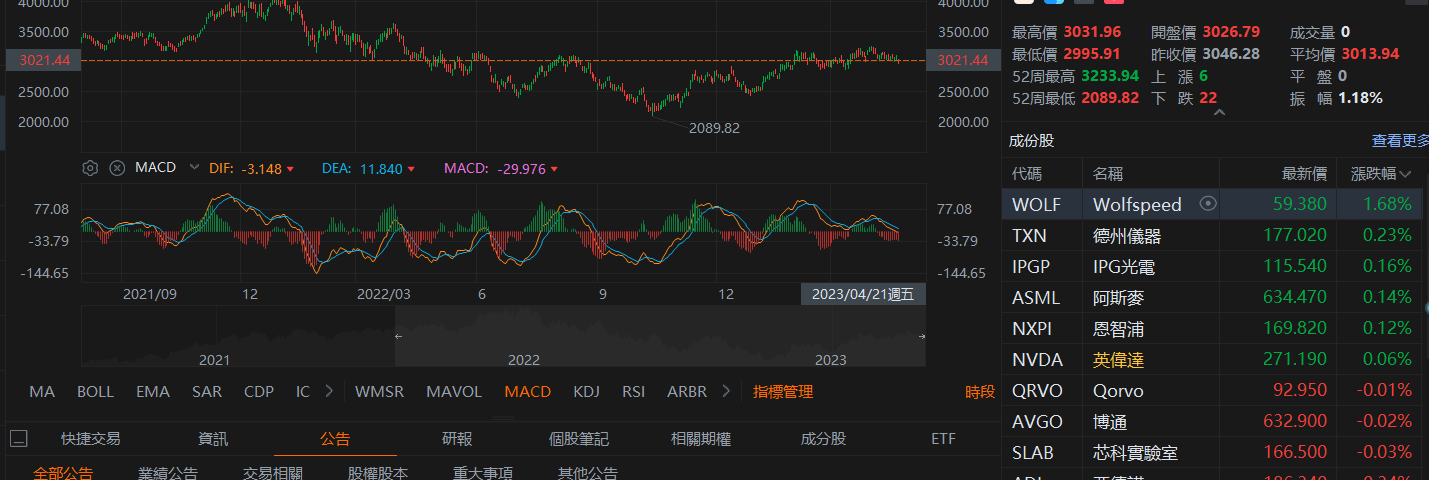Click the 查看更多 link
The image size is (1429, 480).
point(1400,141)
